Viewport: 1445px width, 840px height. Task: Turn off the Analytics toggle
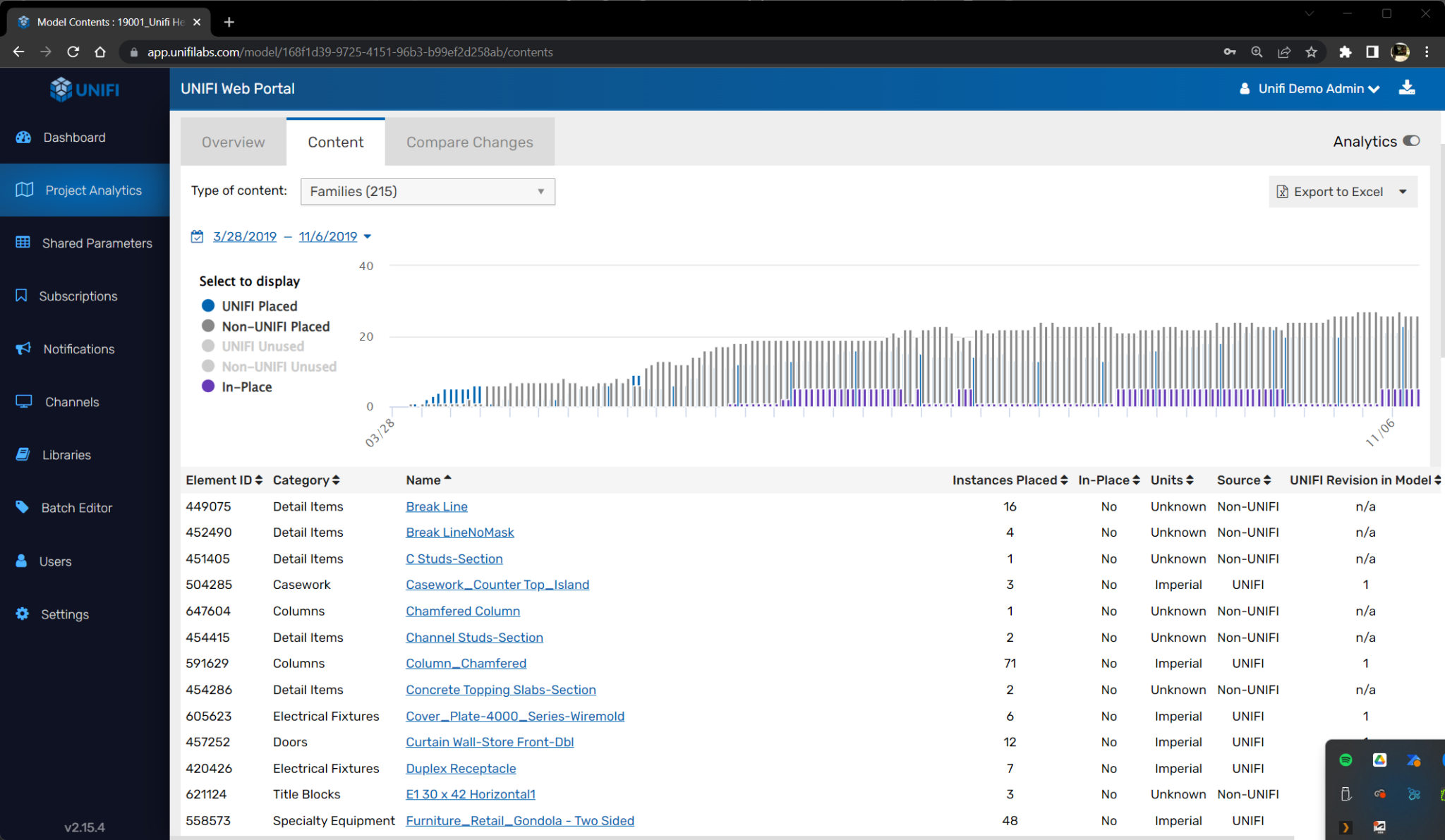click(1411, 141)
